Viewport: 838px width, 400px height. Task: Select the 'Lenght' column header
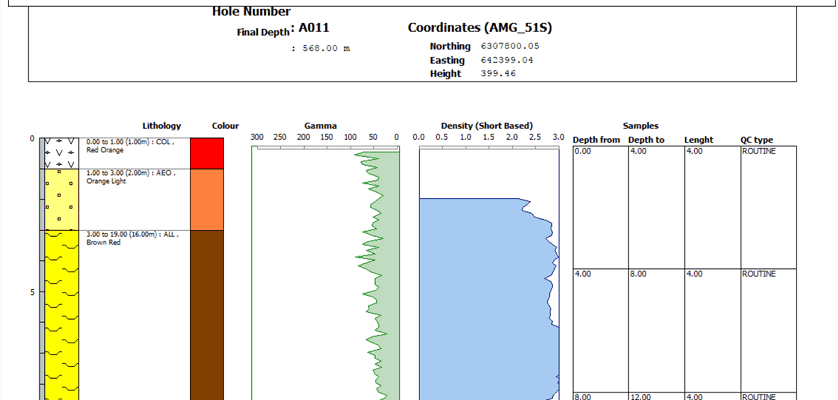pos(699,140)
